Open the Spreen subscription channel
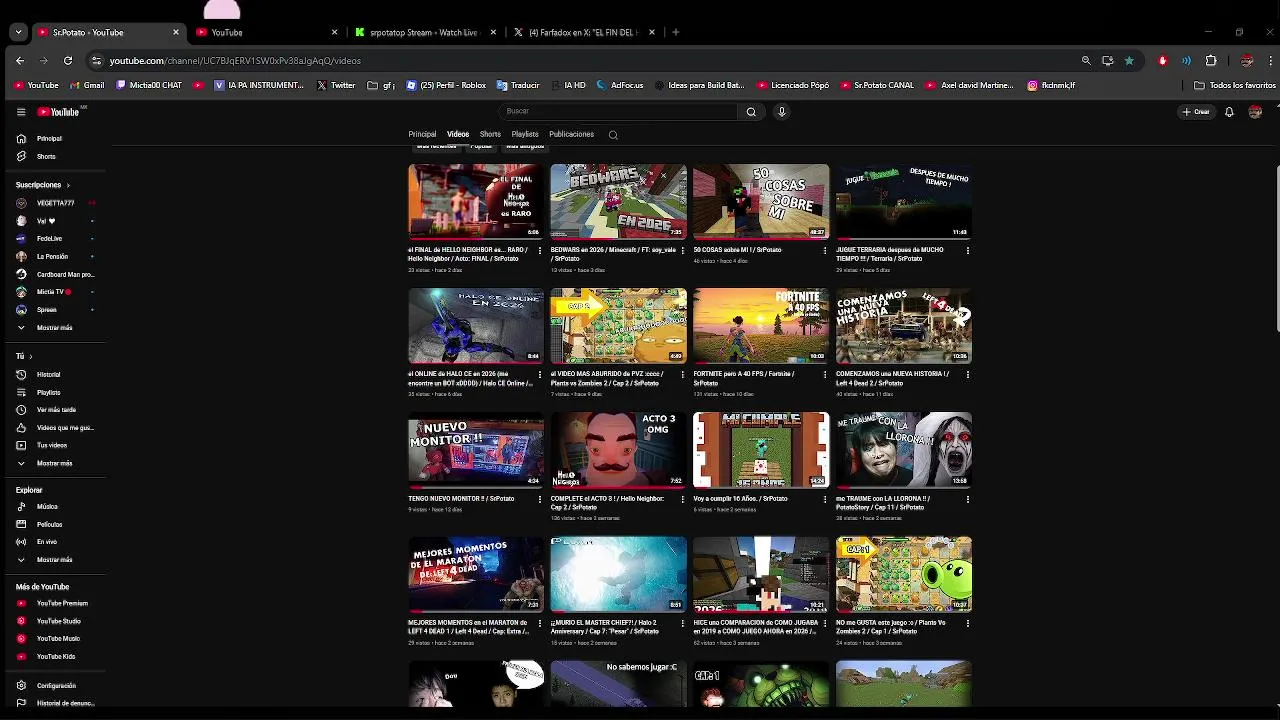 (46, 310)
